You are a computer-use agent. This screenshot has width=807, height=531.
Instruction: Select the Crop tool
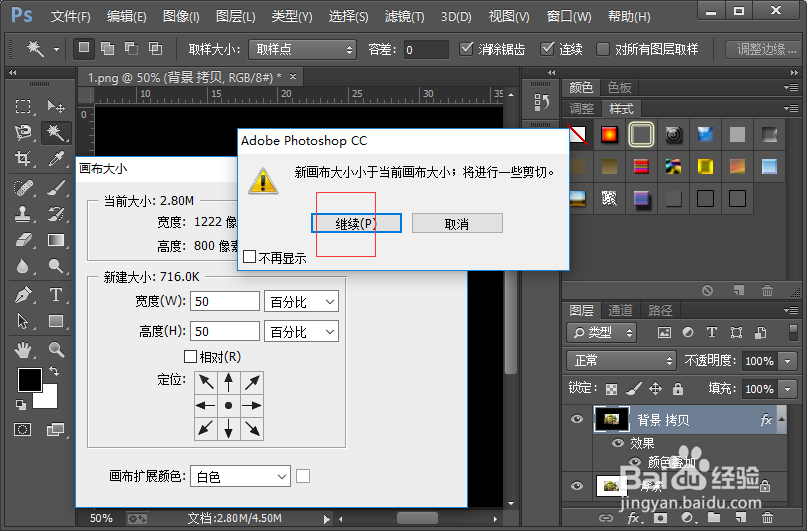(x=23, y=158)
